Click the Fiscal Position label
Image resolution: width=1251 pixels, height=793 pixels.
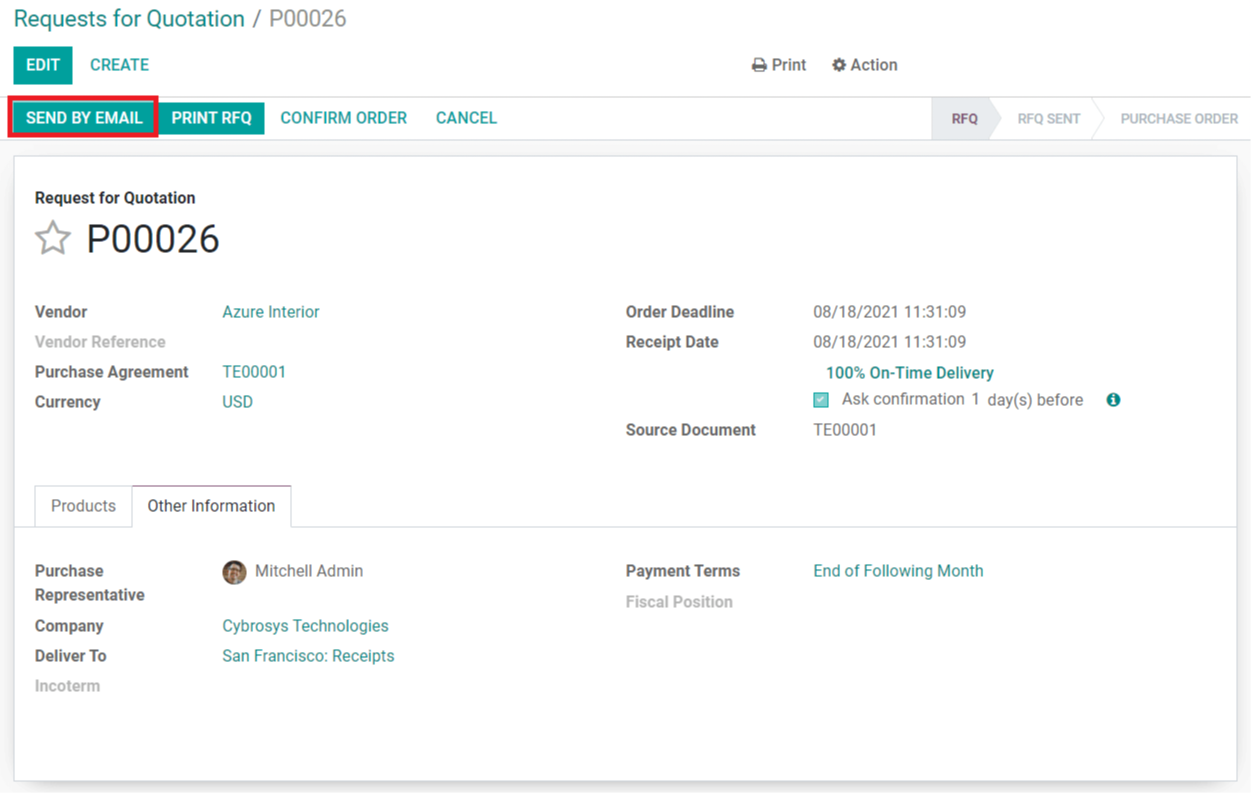679,602
